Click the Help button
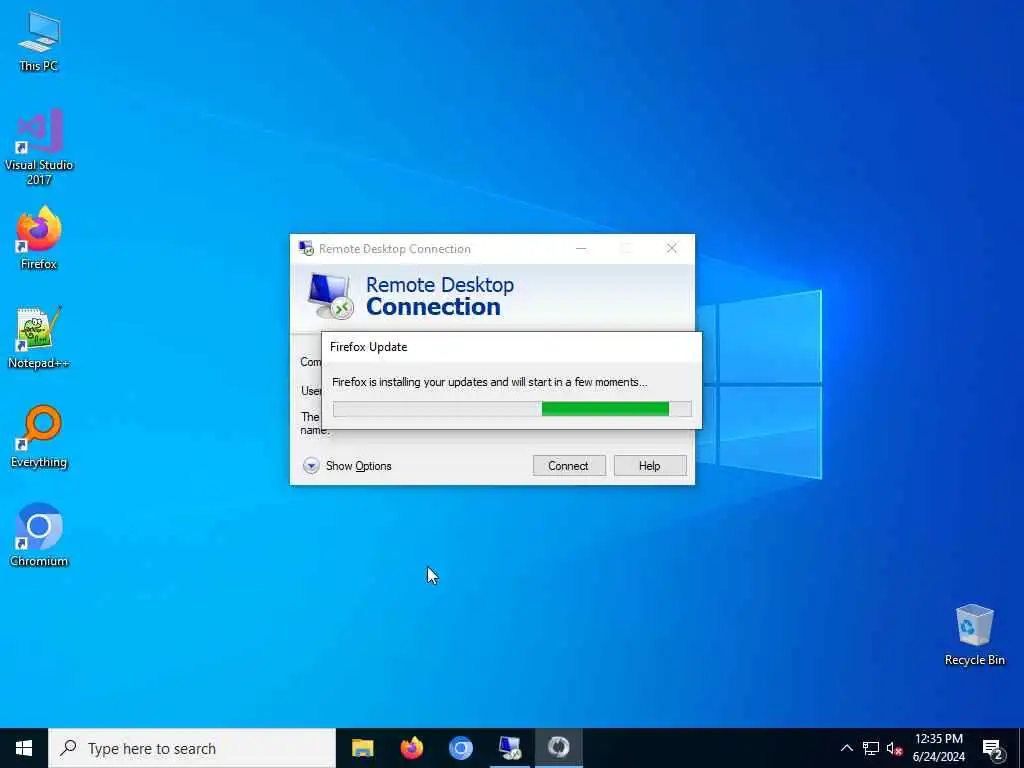Screen dimensions: 1024x768 click(650, 466)
